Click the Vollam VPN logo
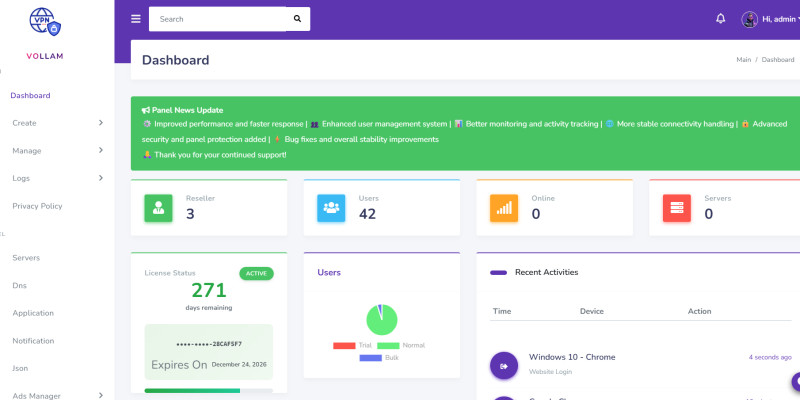This screenshot has height=400, width=800. [45, 24]
